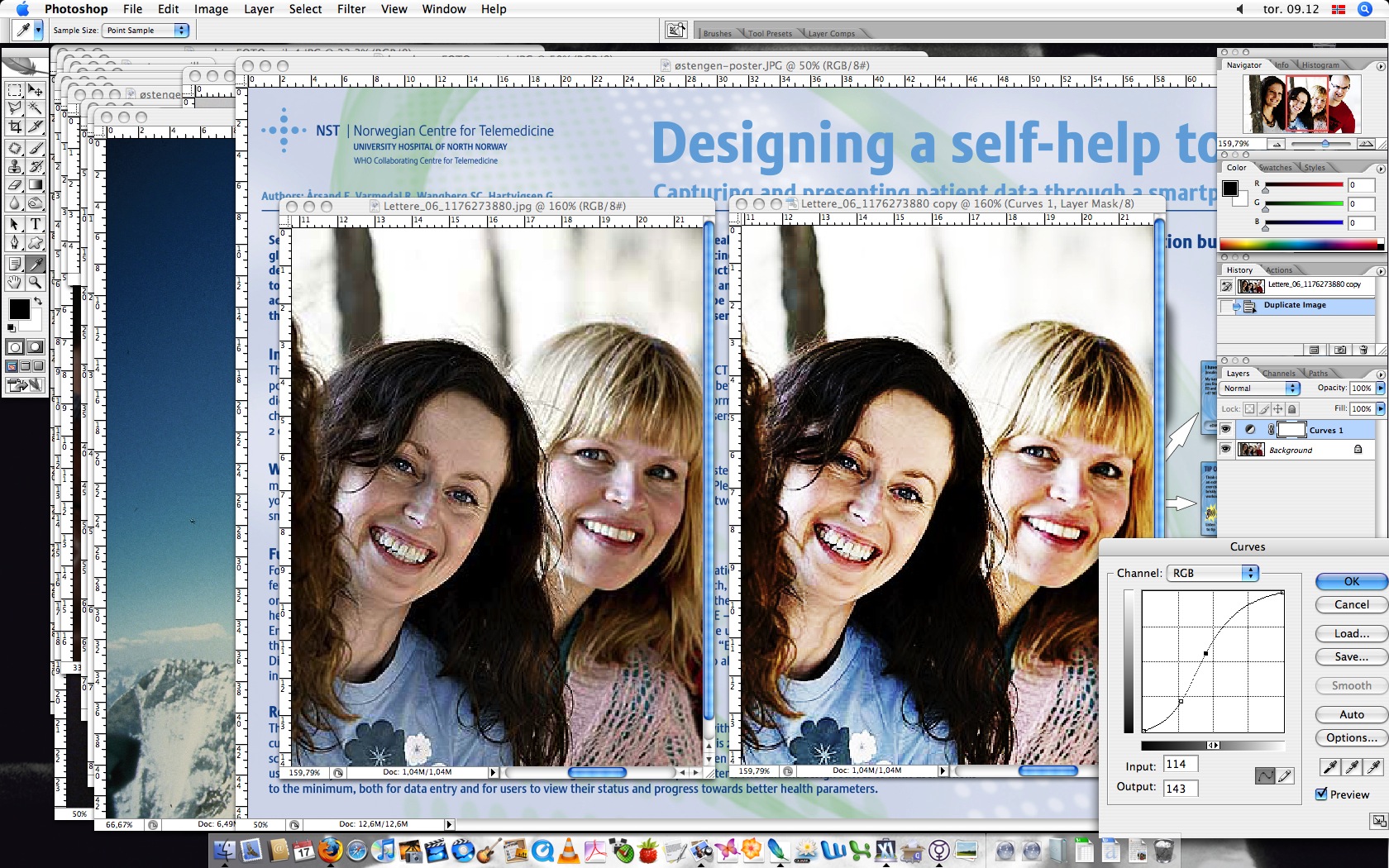Click the Save... button in Curves
The height and width of the screenshot is (868, 1389).
point(1352,656)
